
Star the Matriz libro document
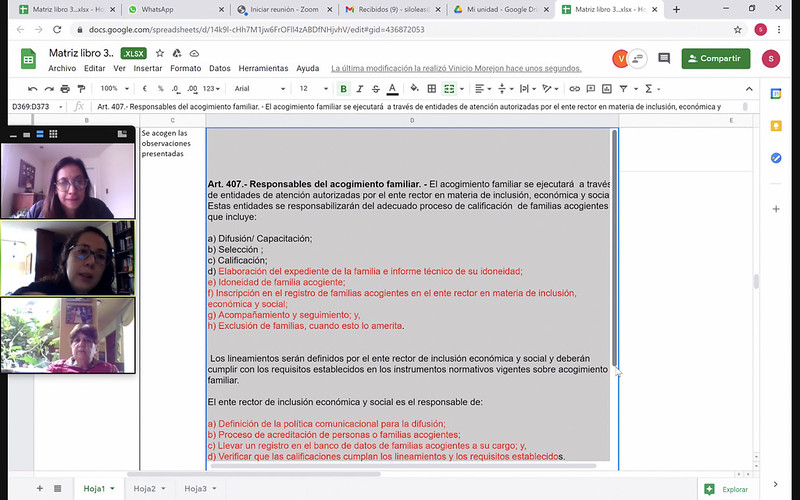click(x=160, y=53)
